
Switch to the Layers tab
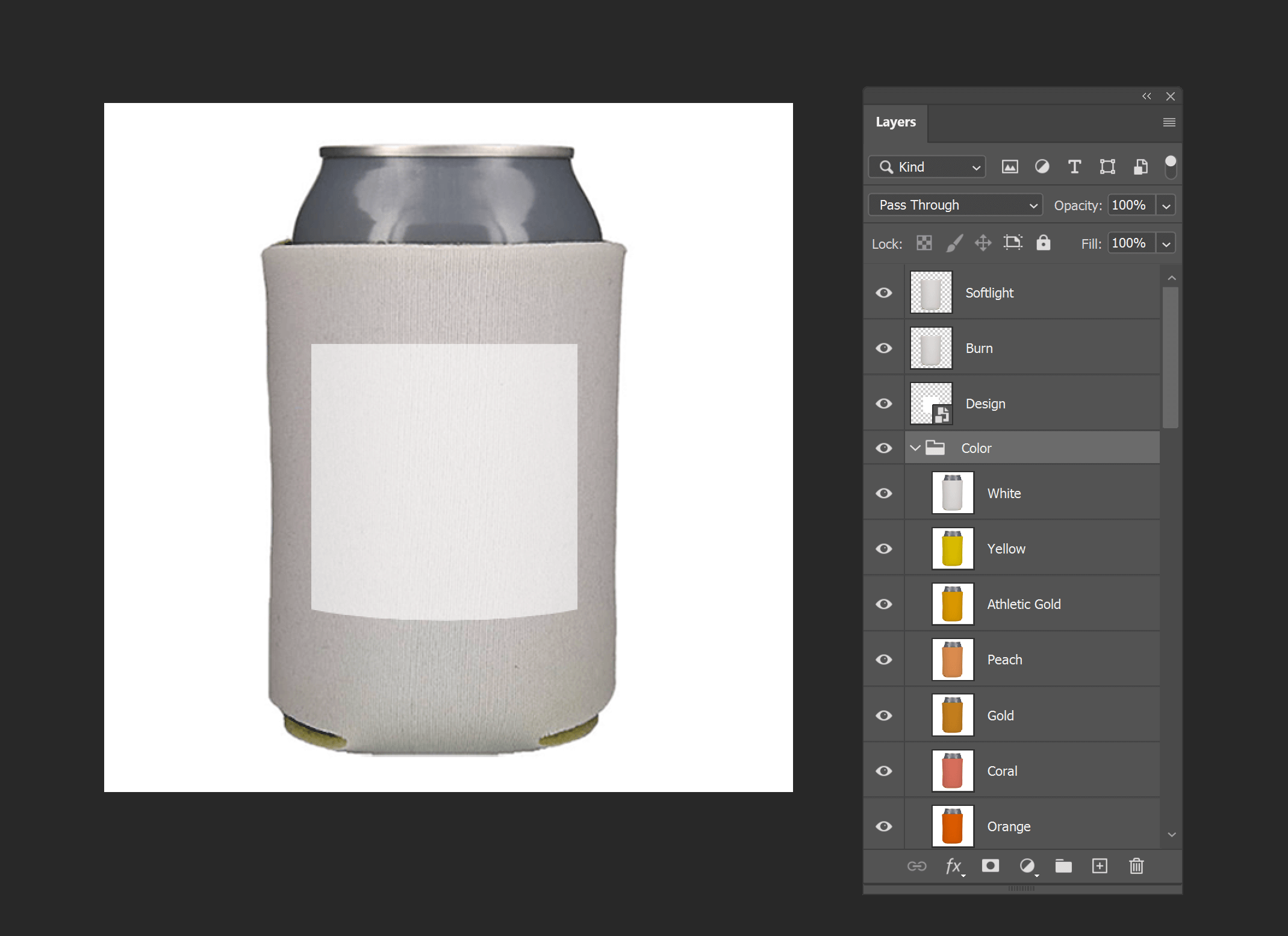[895, 122]
